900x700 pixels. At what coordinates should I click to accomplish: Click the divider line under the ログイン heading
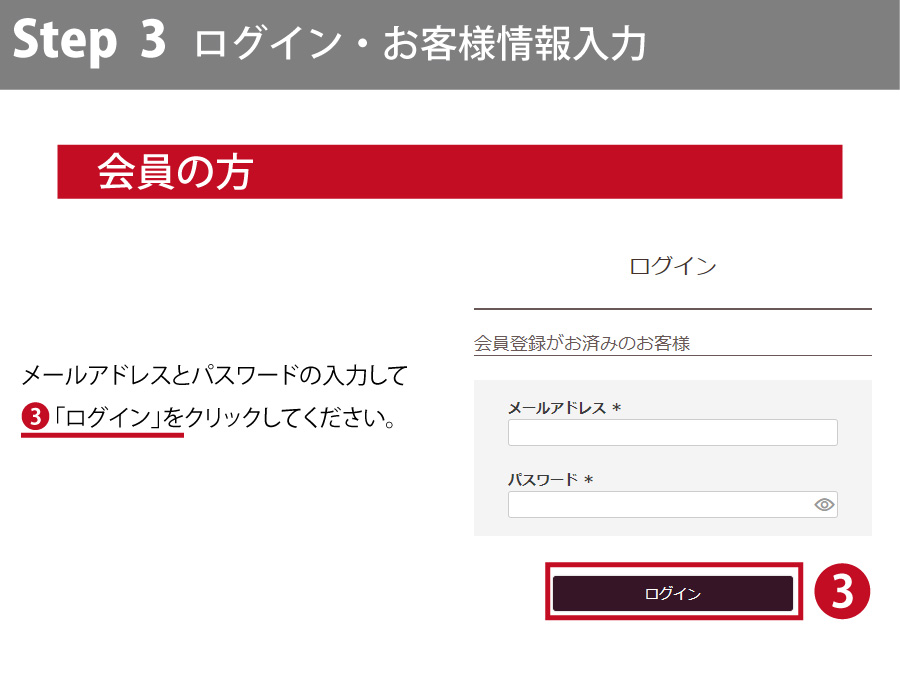(x=672, y=309)
